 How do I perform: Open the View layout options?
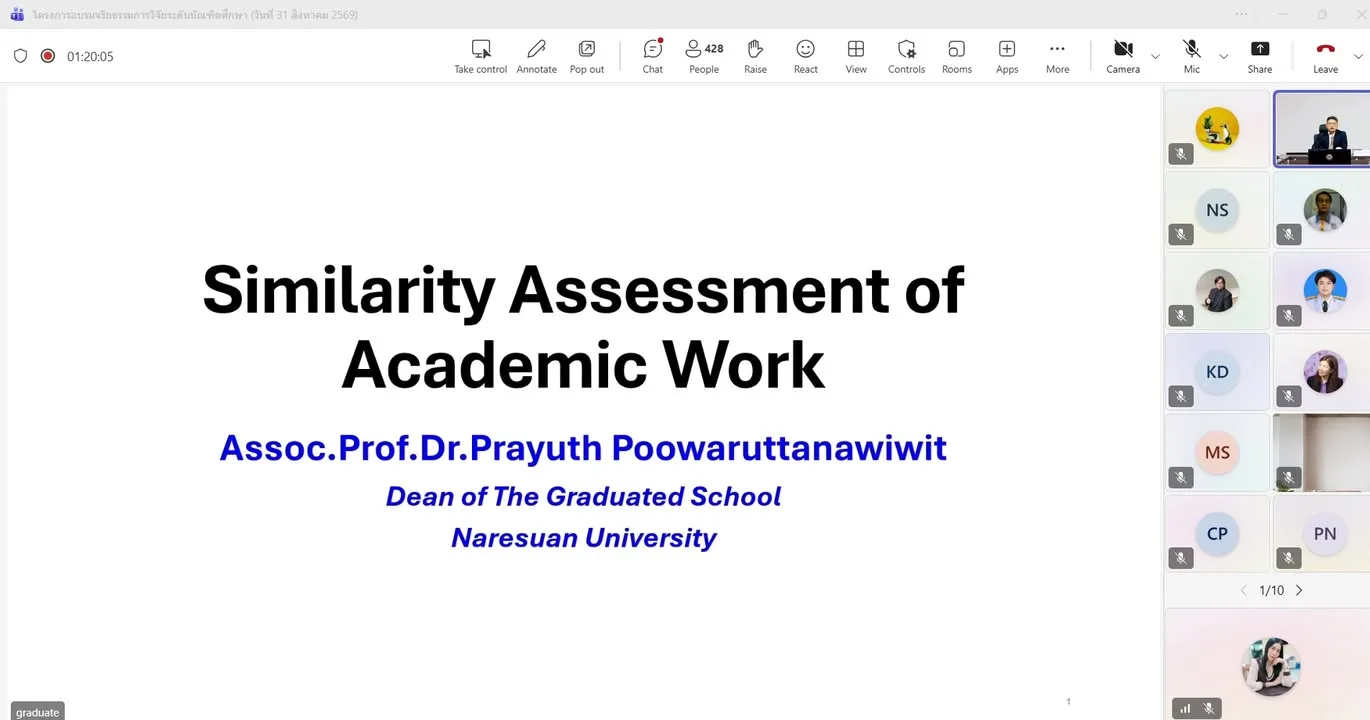(x=856, y=56)
